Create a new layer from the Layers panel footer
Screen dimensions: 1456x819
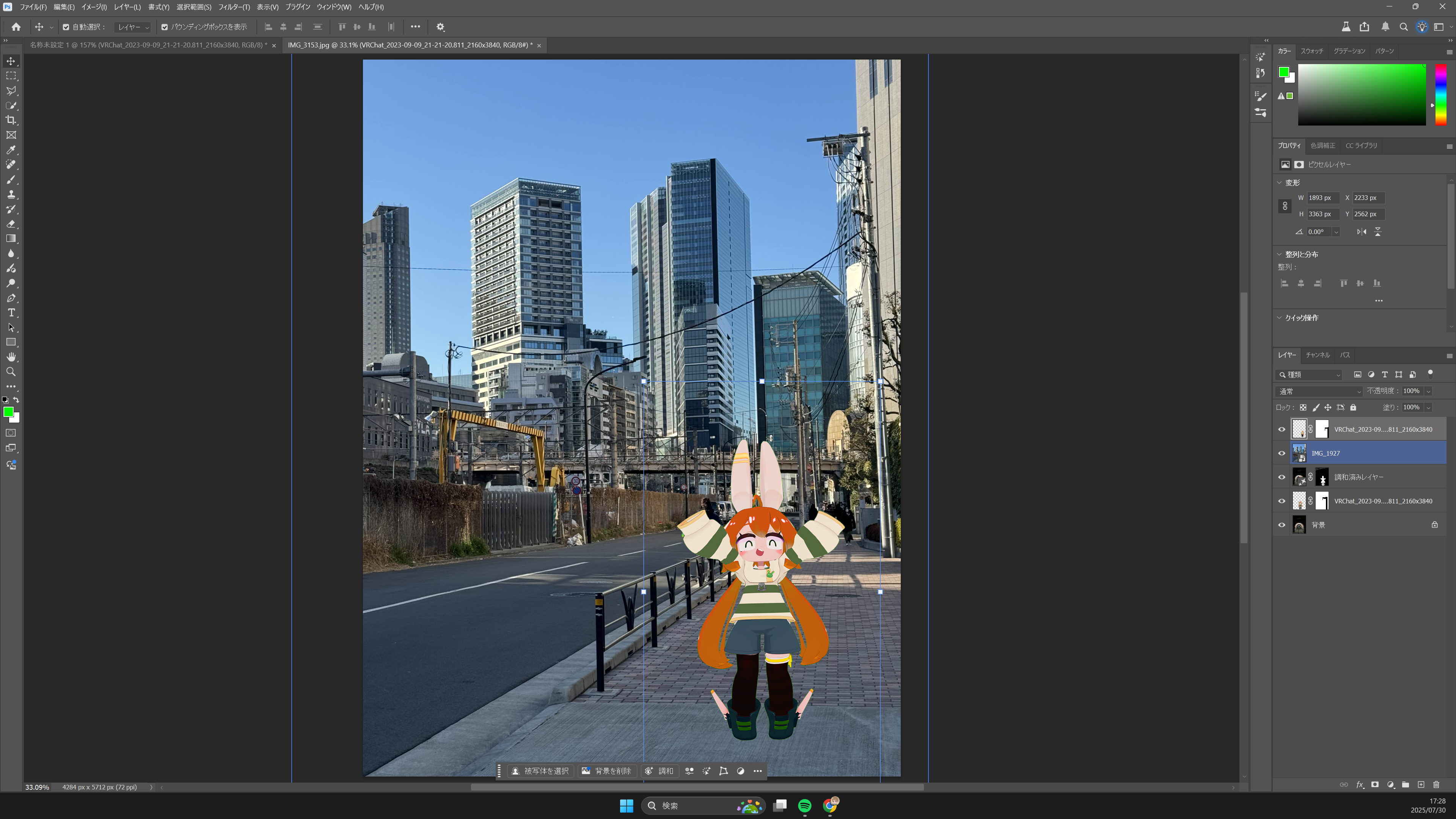pyautogui.click(x=1421, y=784)
